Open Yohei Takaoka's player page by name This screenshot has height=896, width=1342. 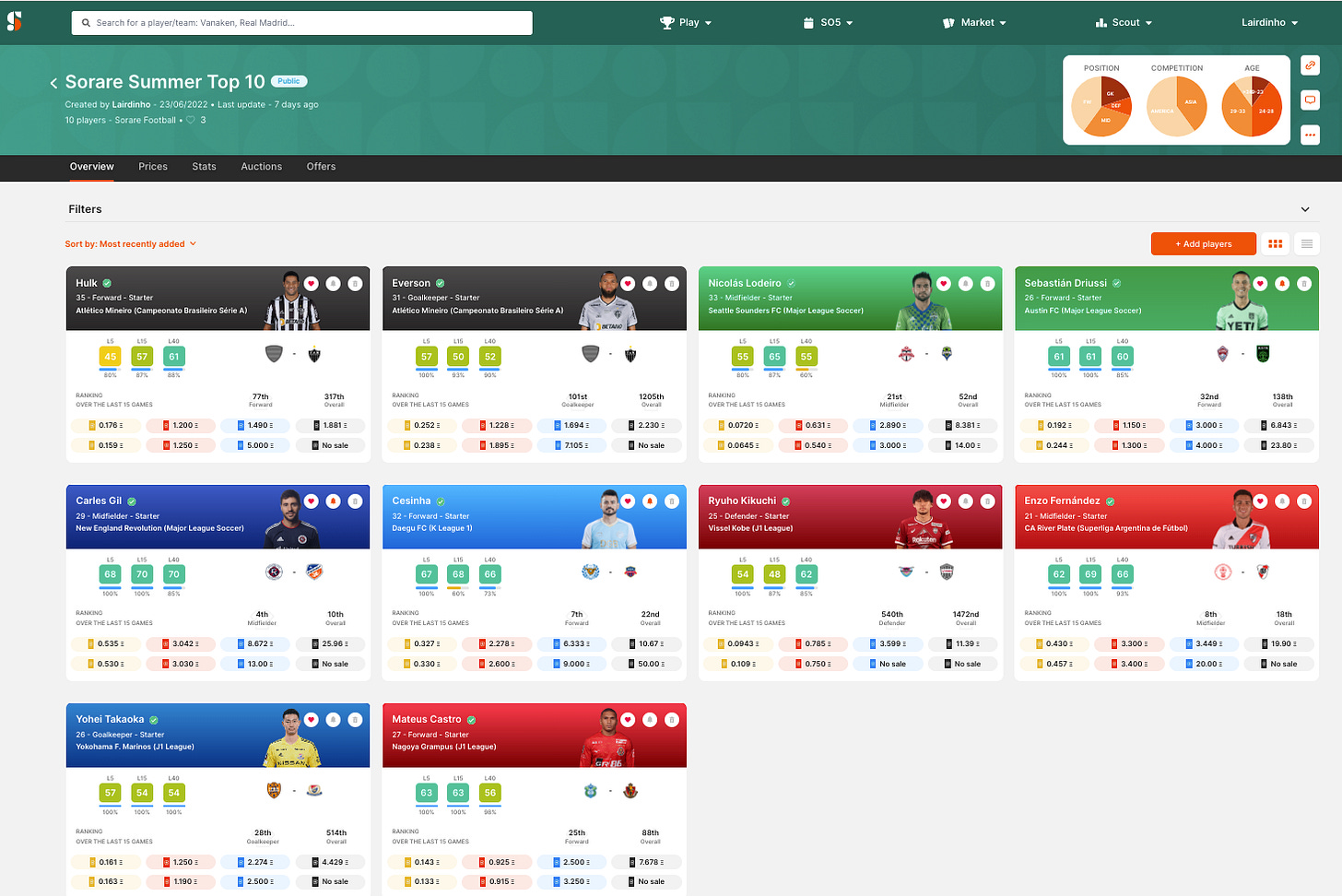(x=110, y=719)
